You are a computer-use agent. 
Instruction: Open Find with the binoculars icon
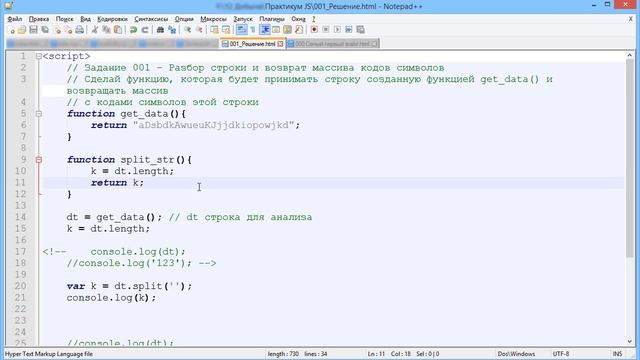[160, 30]
